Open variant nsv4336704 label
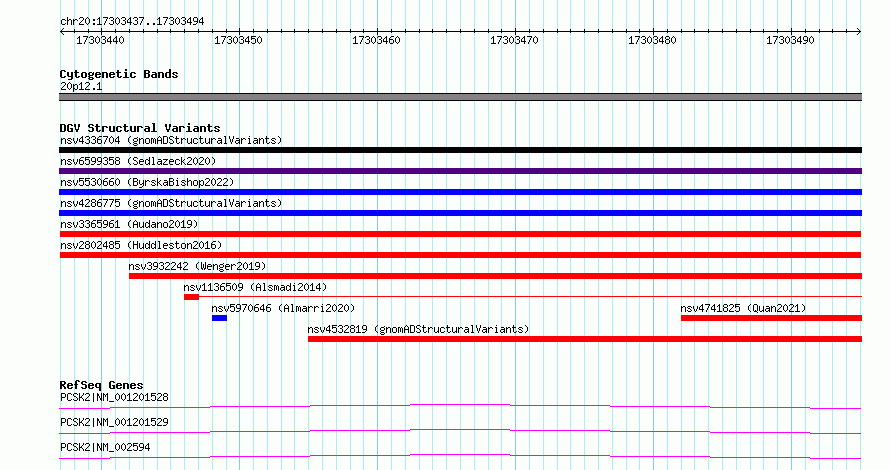890x470 pixels. pos(171,140)
